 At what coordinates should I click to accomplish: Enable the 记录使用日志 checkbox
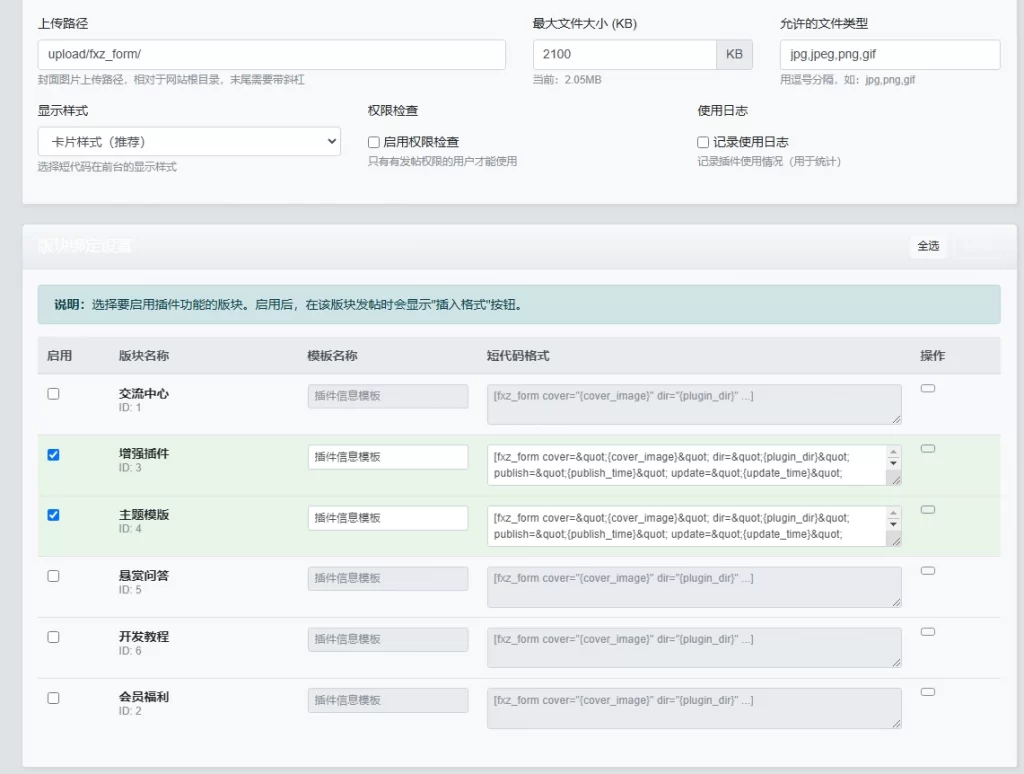pos(703,141)
